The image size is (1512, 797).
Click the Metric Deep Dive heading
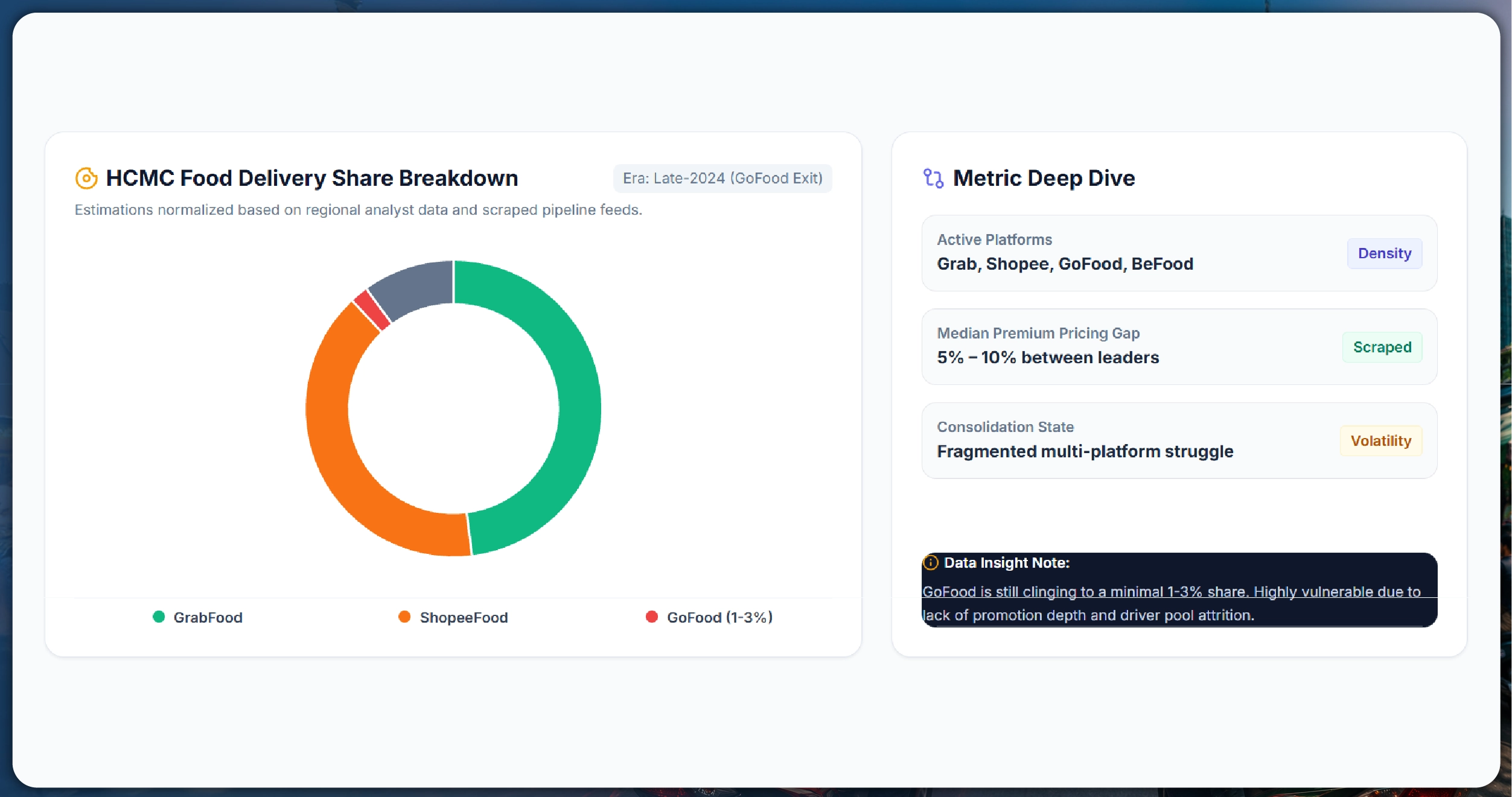coord(1044,178)
